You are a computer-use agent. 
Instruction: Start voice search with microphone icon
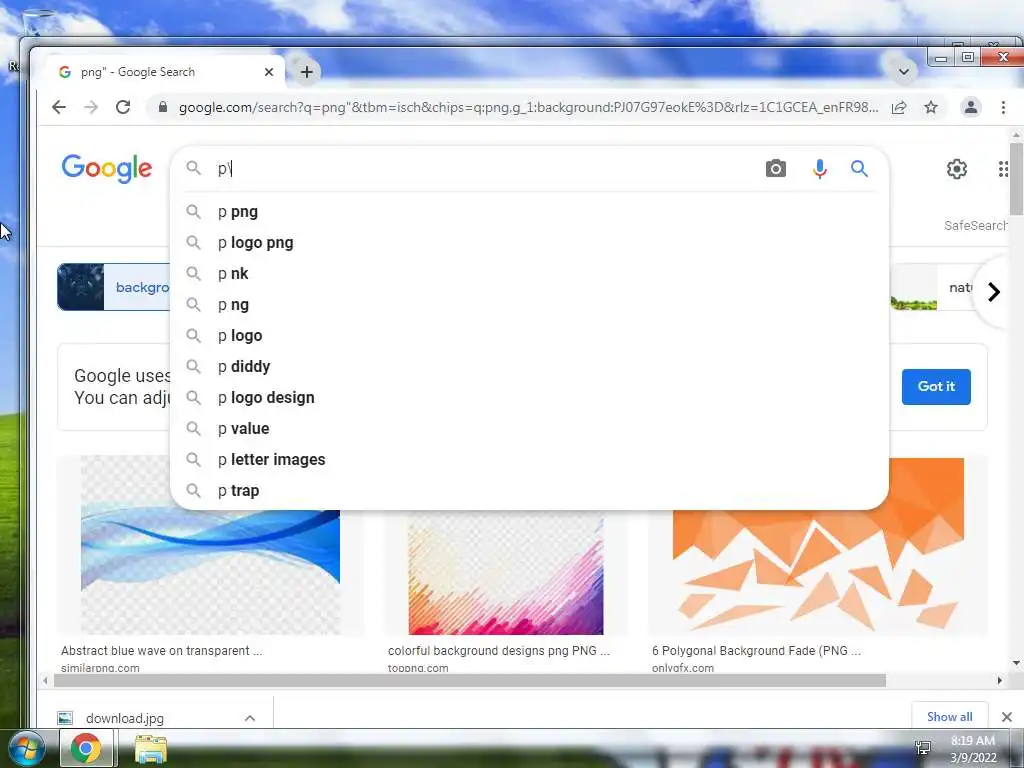[819, 168]
